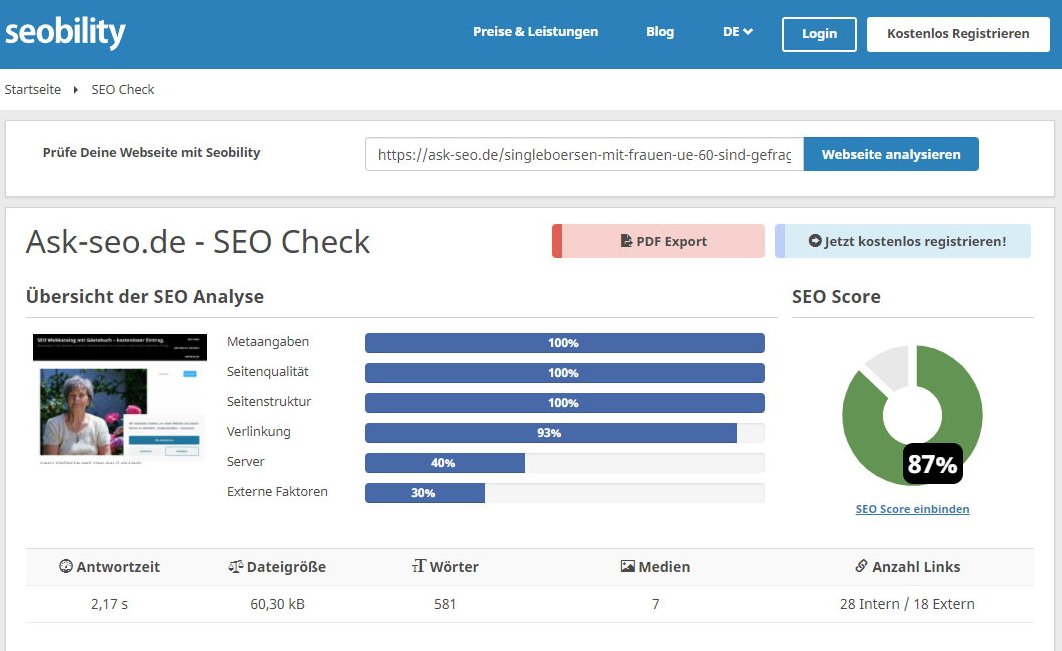Click the 60,30 kB file size value
This screenshot has width=1062, height=651.
278,604
